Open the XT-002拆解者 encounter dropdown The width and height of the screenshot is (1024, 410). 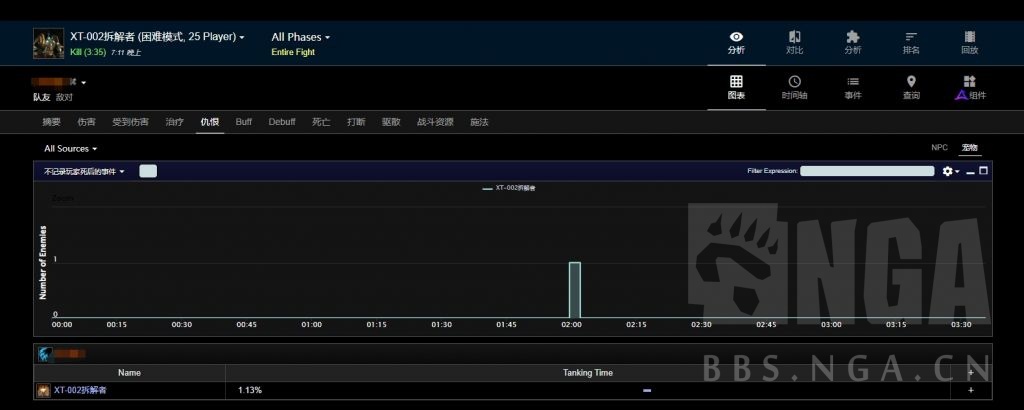157,37
